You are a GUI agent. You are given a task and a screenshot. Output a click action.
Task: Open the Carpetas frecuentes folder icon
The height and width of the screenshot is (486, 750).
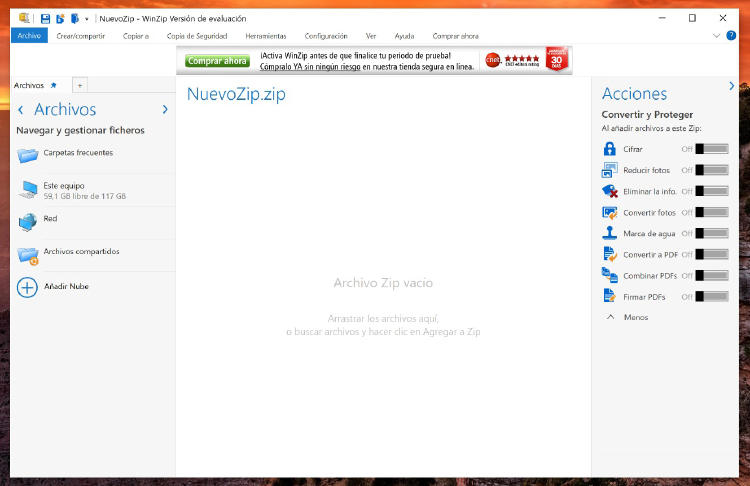(x=27, y=154)
